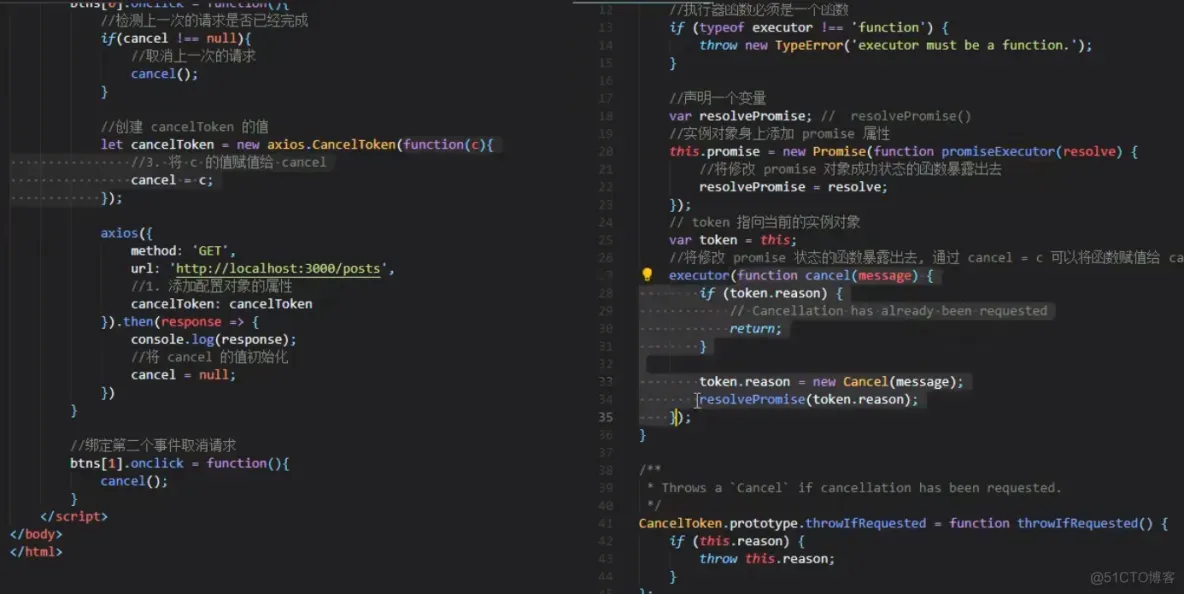Click the closing '</script>' tag
The image size is (1184, 594).
point(74,516)
